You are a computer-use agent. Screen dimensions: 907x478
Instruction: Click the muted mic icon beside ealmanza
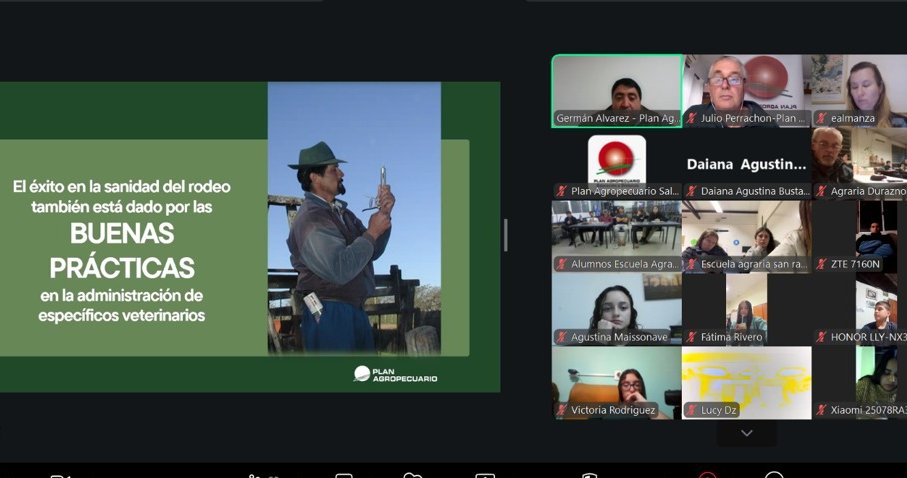(821, 118)
